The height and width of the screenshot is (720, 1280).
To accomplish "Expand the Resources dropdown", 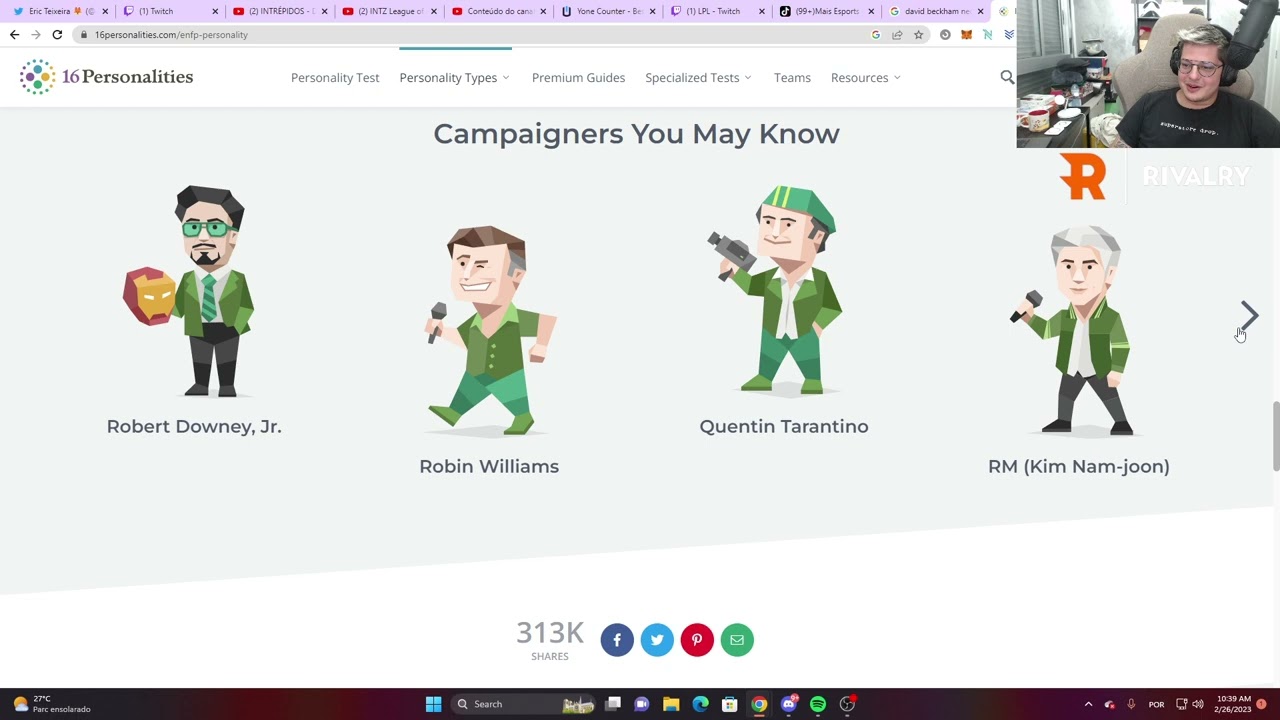I will 865,77.
